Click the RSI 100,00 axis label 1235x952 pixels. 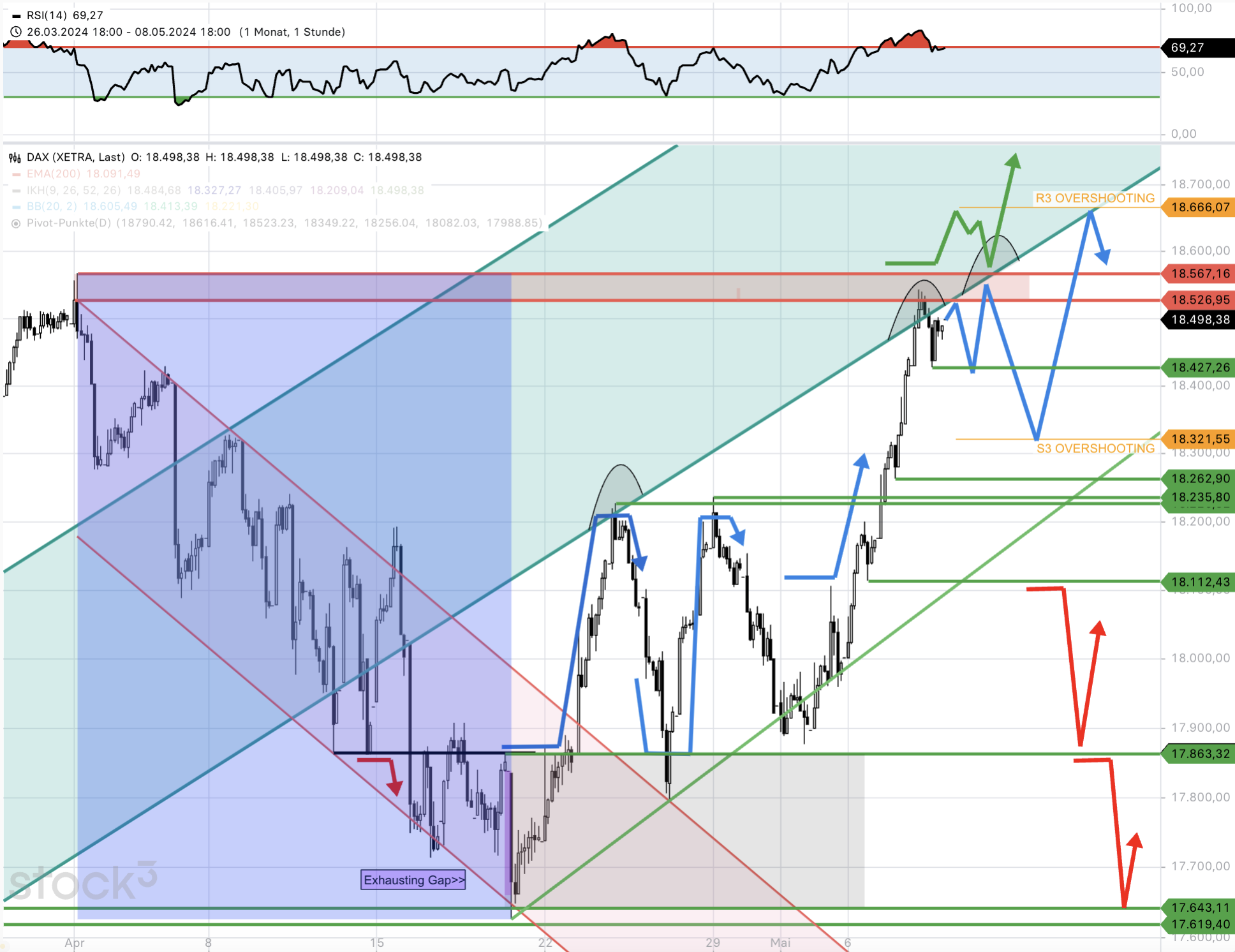point(1192,8)
